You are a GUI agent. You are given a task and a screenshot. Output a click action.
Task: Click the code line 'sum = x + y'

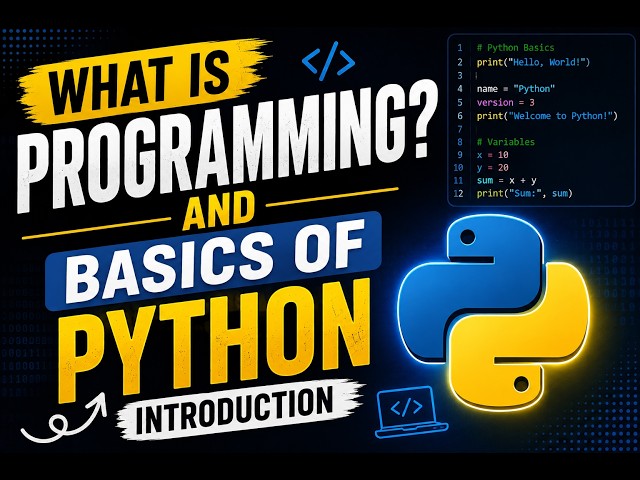coord(506,180)
